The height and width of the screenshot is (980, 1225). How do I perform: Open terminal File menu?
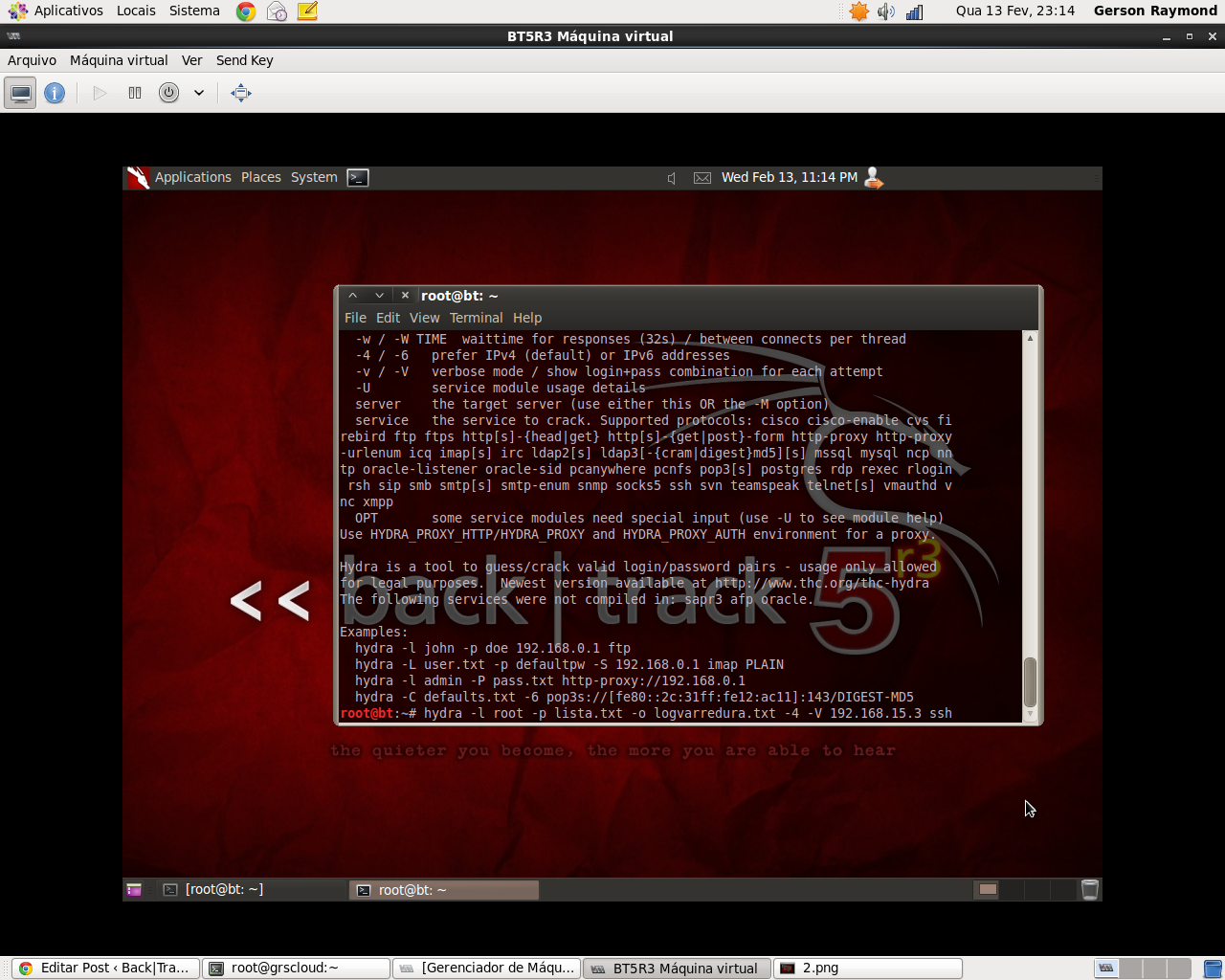pos(355,318)
